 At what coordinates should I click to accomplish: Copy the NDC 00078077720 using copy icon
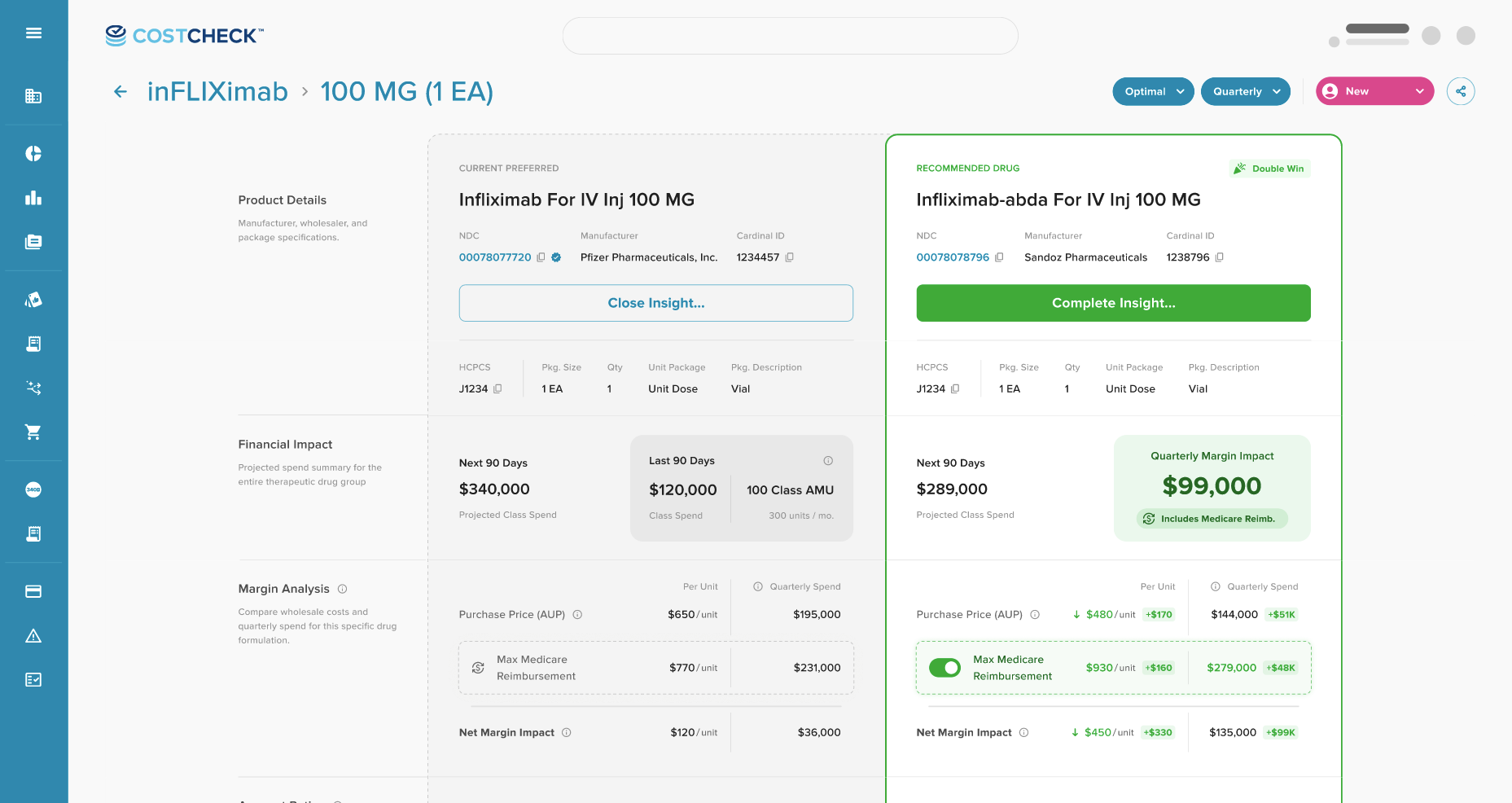[x=541, y=257]
